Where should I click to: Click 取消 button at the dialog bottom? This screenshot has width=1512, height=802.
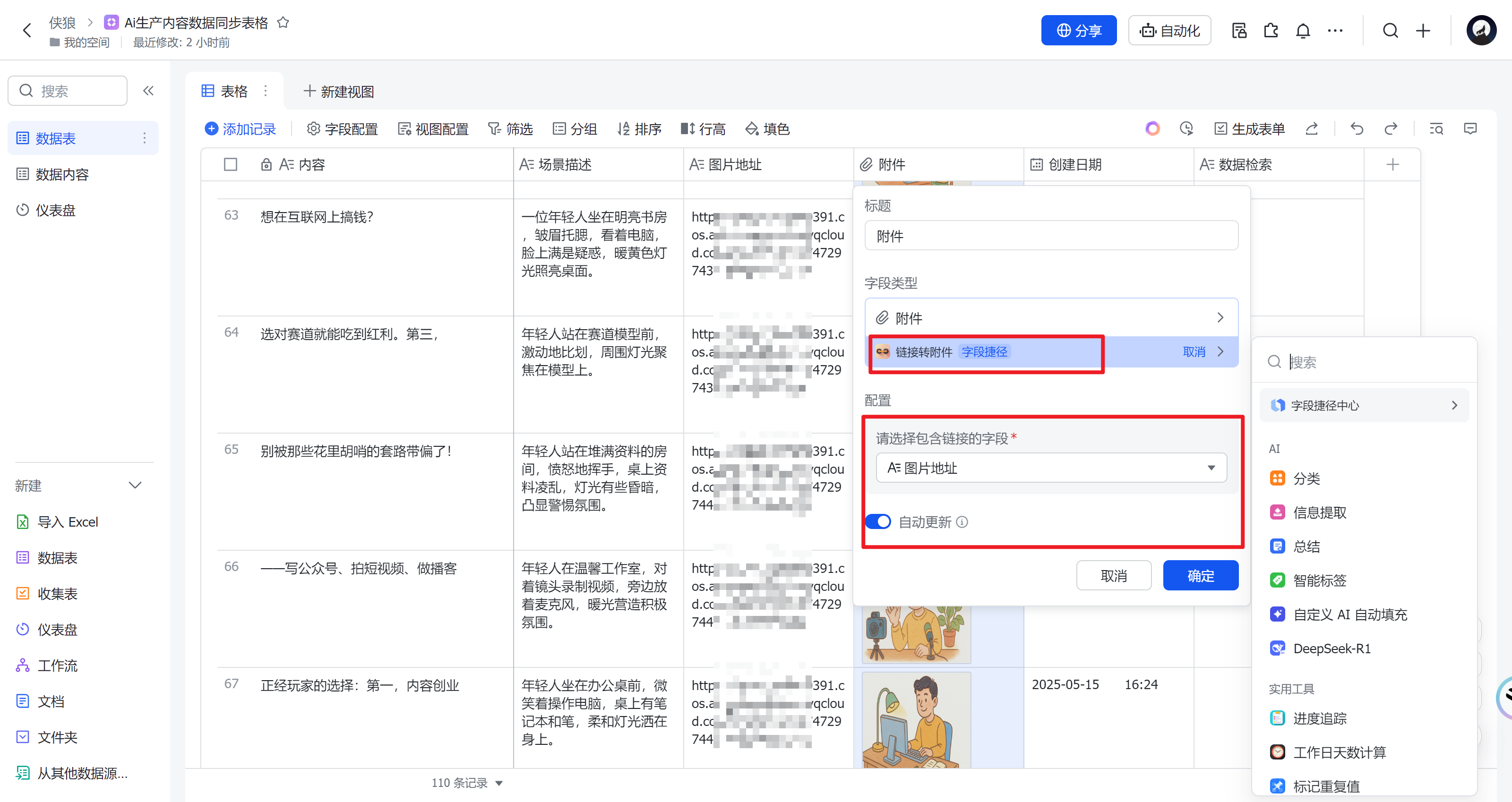tap(1114, 576)
